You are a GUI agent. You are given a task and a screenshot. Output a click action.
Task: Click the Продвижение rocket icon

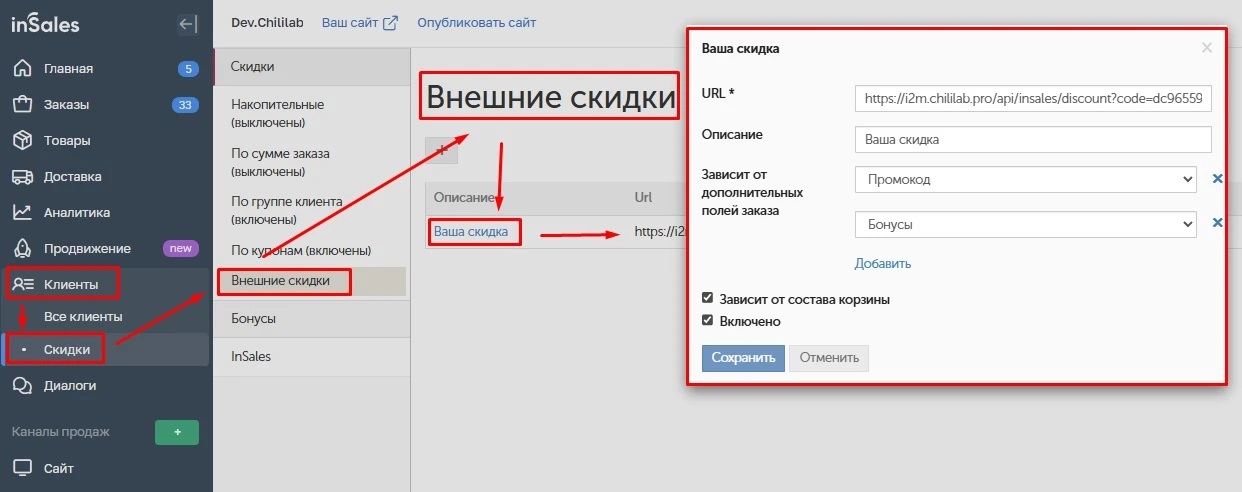point(21,249)
